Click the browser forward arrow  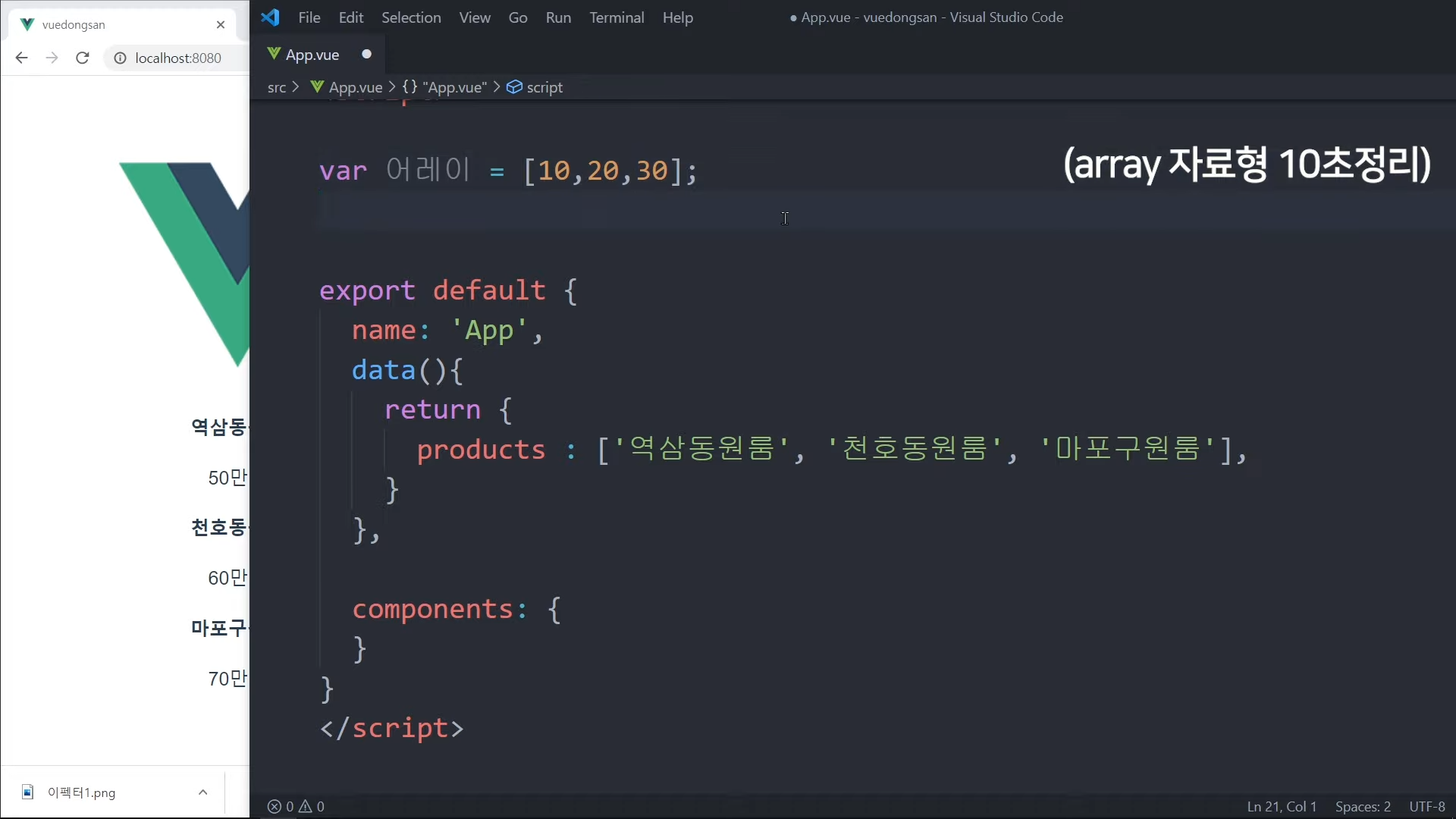[52, 58]
